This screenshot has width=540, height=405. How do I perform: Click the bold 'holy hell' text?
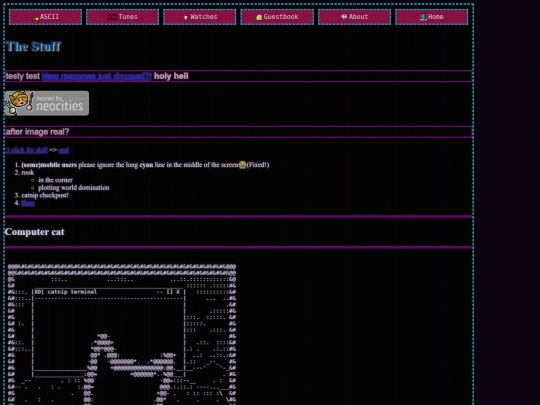pos(171,76)
